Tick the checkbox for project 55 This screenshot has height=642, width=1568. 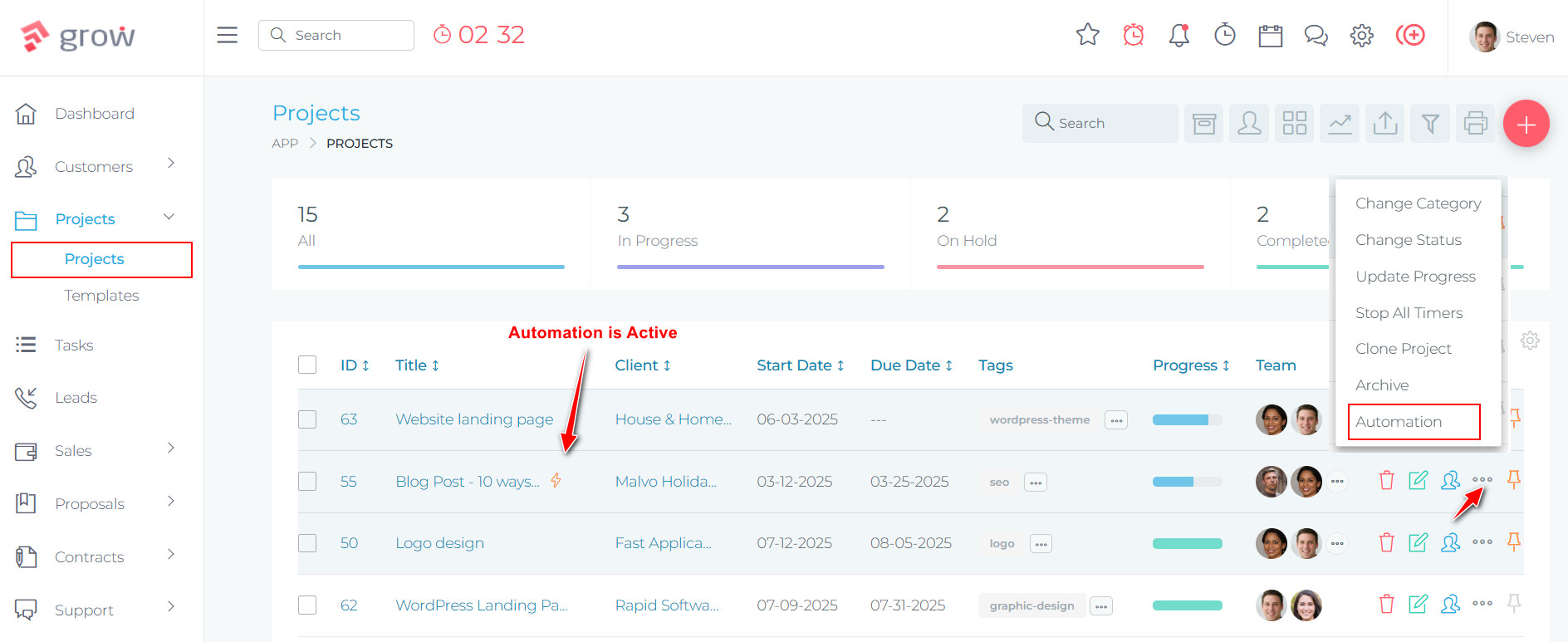coord(307,482)
